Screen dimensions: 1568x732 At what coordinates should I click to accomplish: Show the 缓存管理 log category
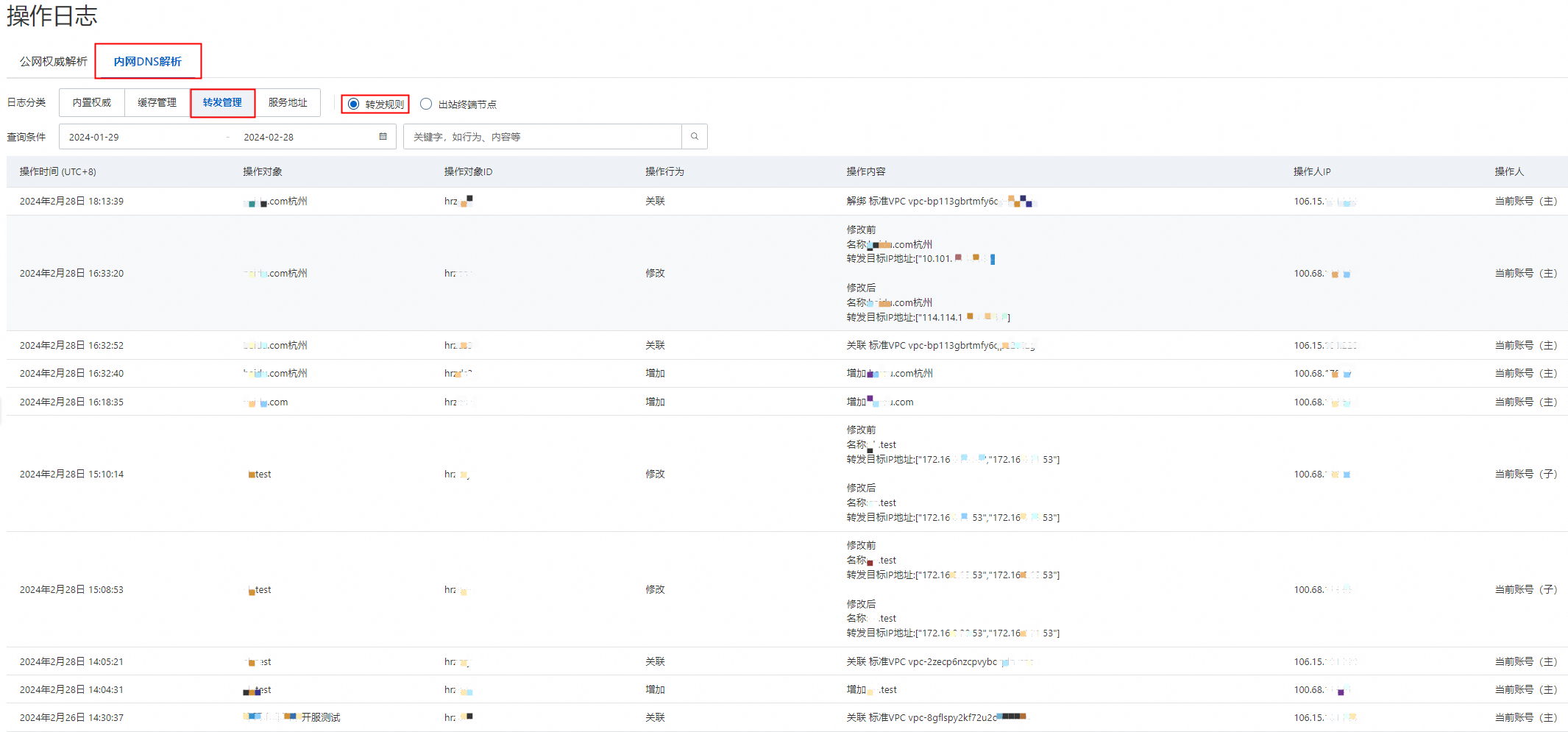157,103
